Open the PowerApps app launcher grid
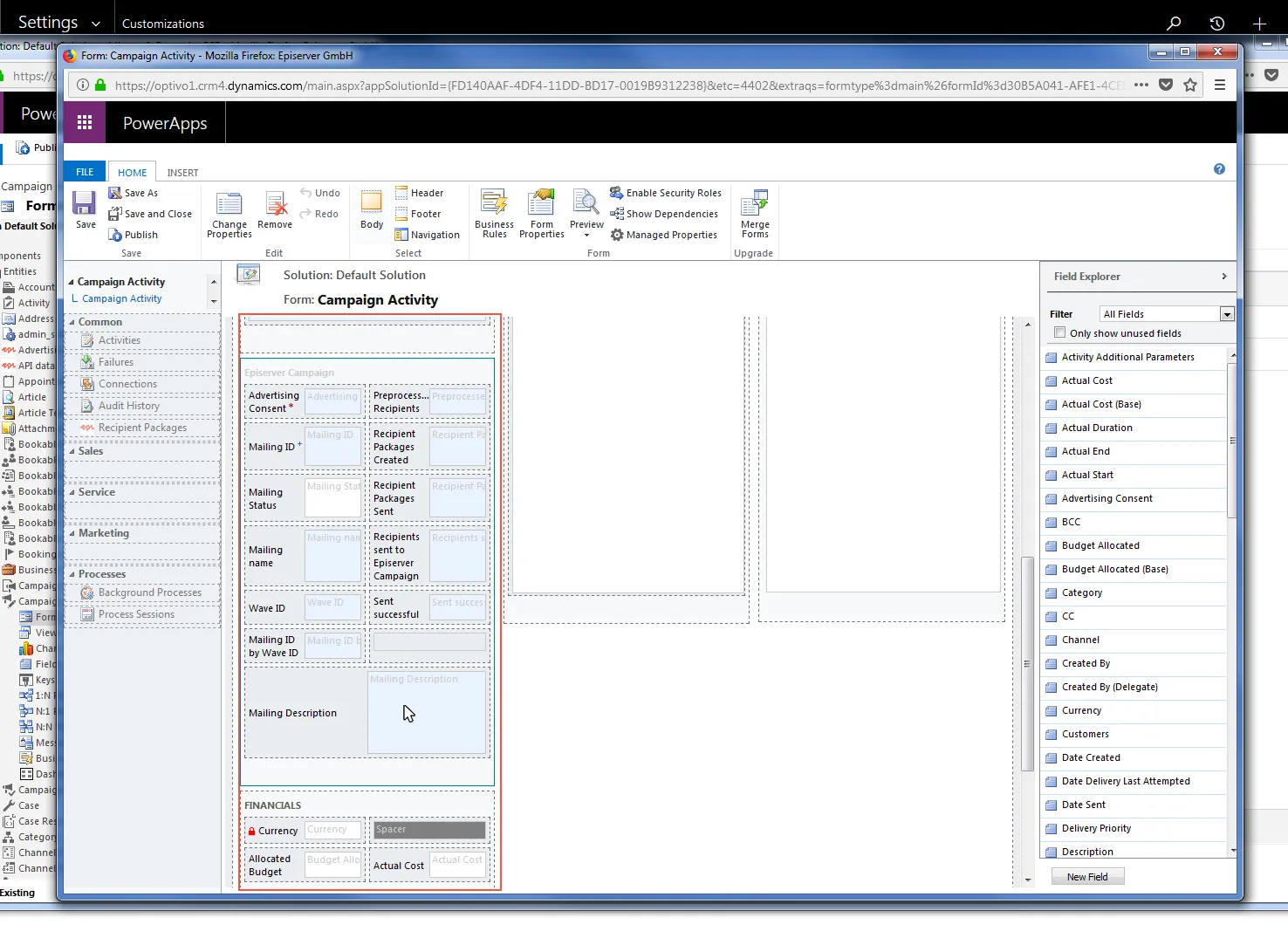The height and width of the screenshot is (945, 1288). (85, 123)
